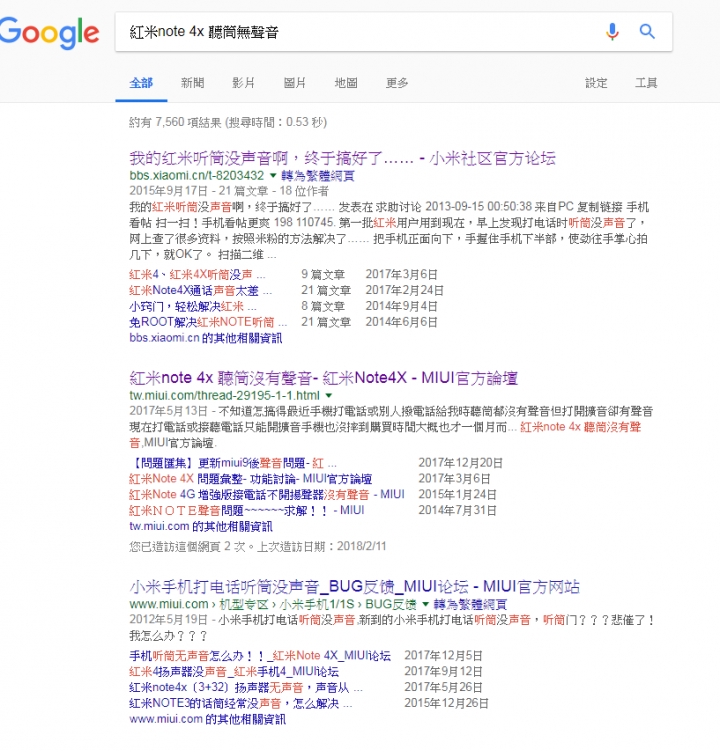This screenshot has width=720, height=750.
Task: Open sublink 紅米Note 4G 增強版接電話不開揚聲器沒有聲音
Action: coord(267,495)
